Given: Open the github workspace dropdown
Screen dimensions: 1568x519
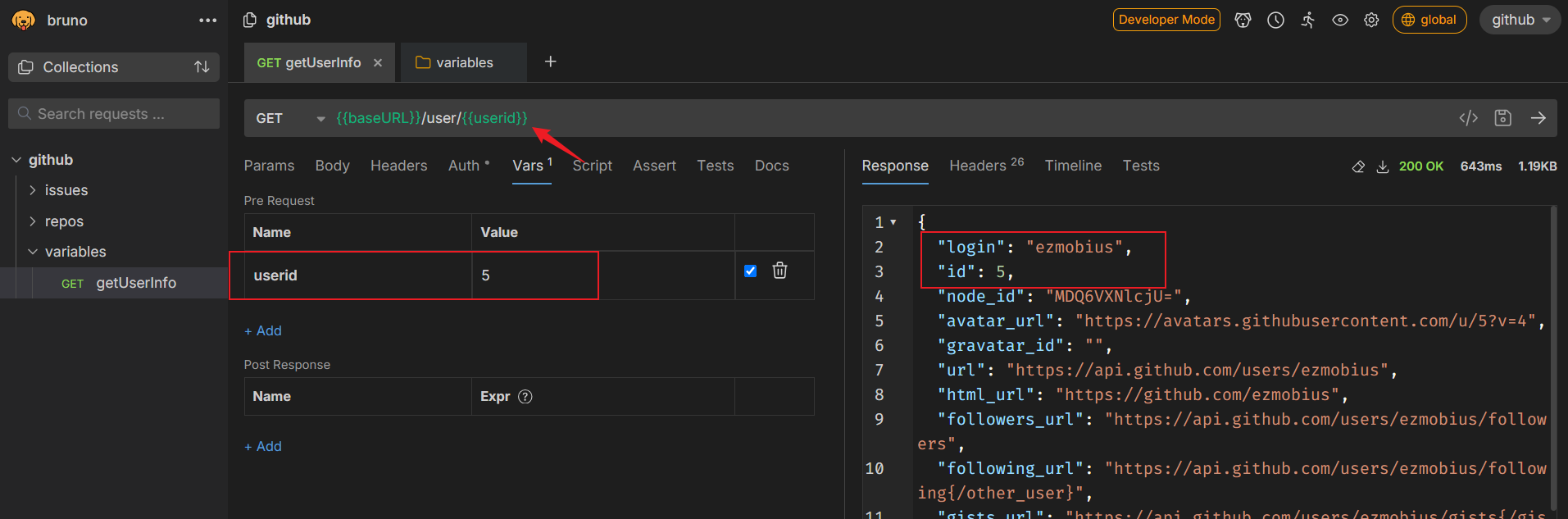Looking at the screenshot, I should pos(1520,20).
